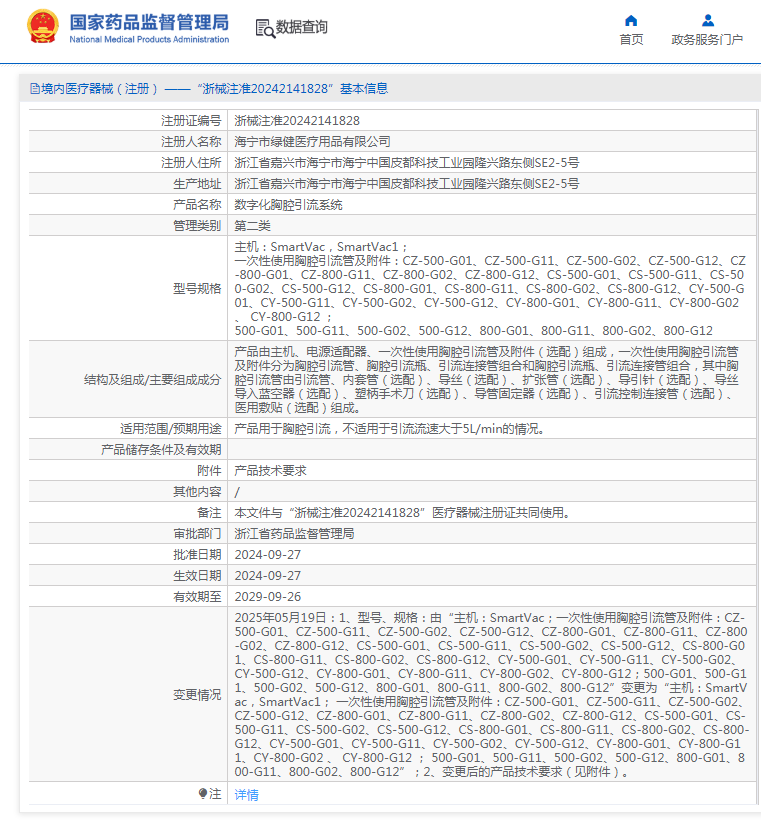The image size is (761, 820).
Task: Click the 附件 row label
Action: [x=209, y=471]
